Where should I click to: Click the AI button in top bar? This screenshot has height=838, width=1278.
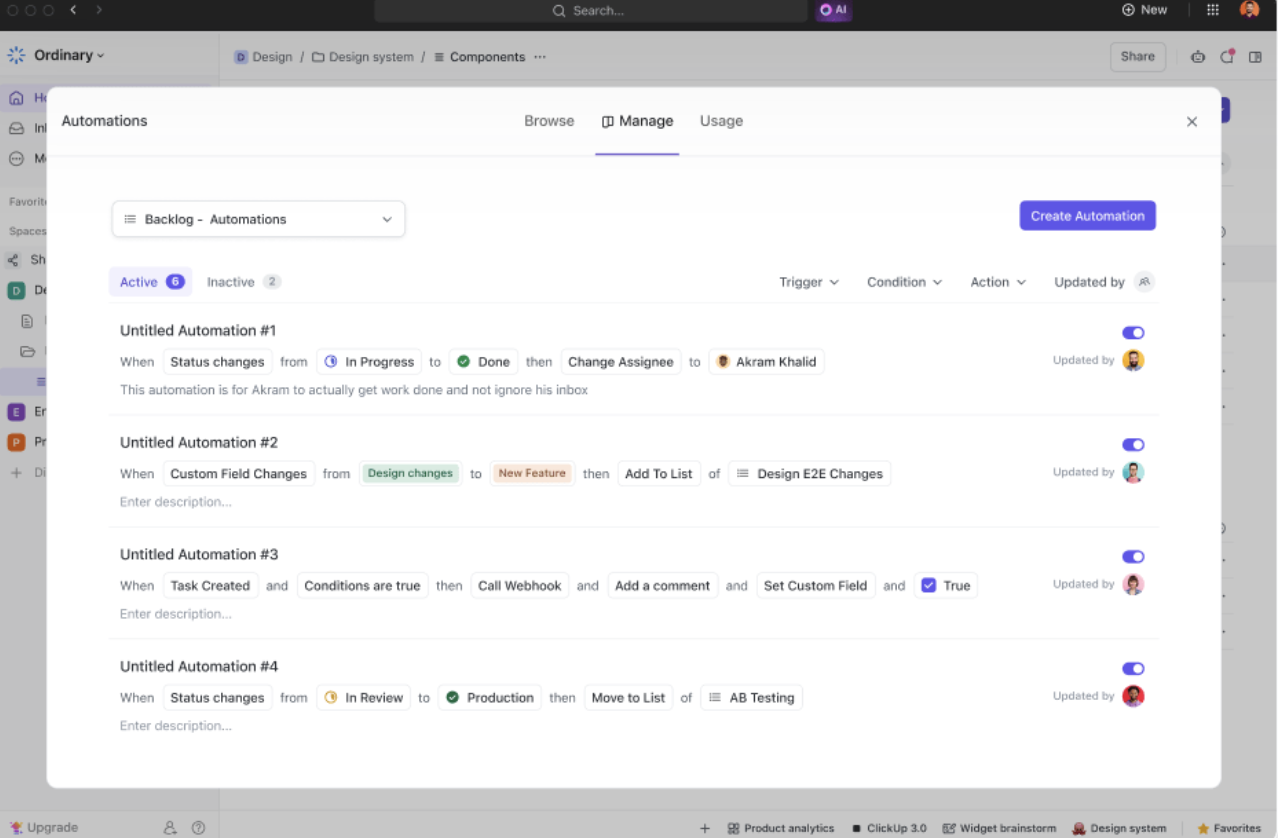point(834,10)
